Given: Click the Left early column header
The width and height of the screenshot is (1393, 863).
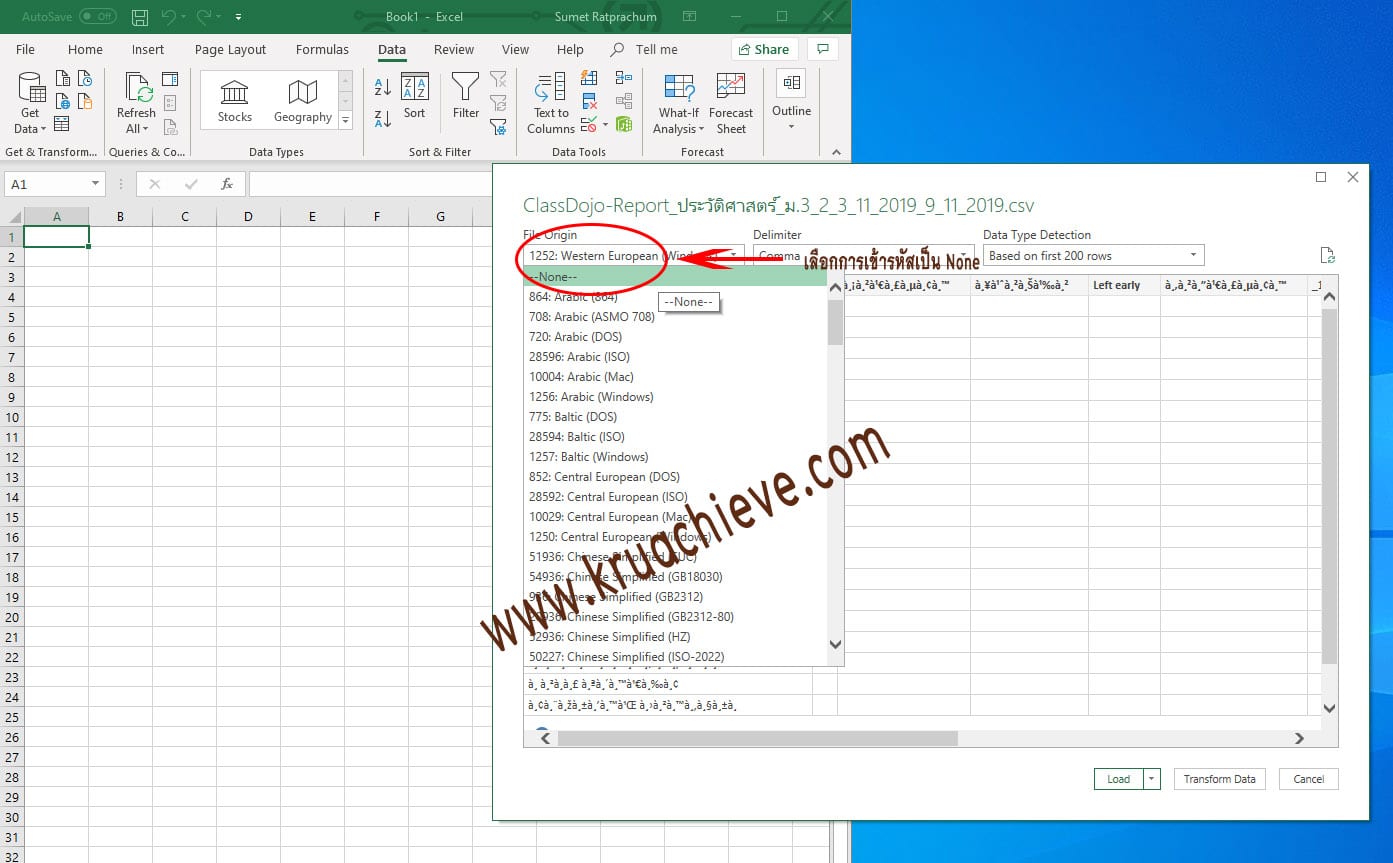Looking at the screenshot, I should pos(1124,285).
